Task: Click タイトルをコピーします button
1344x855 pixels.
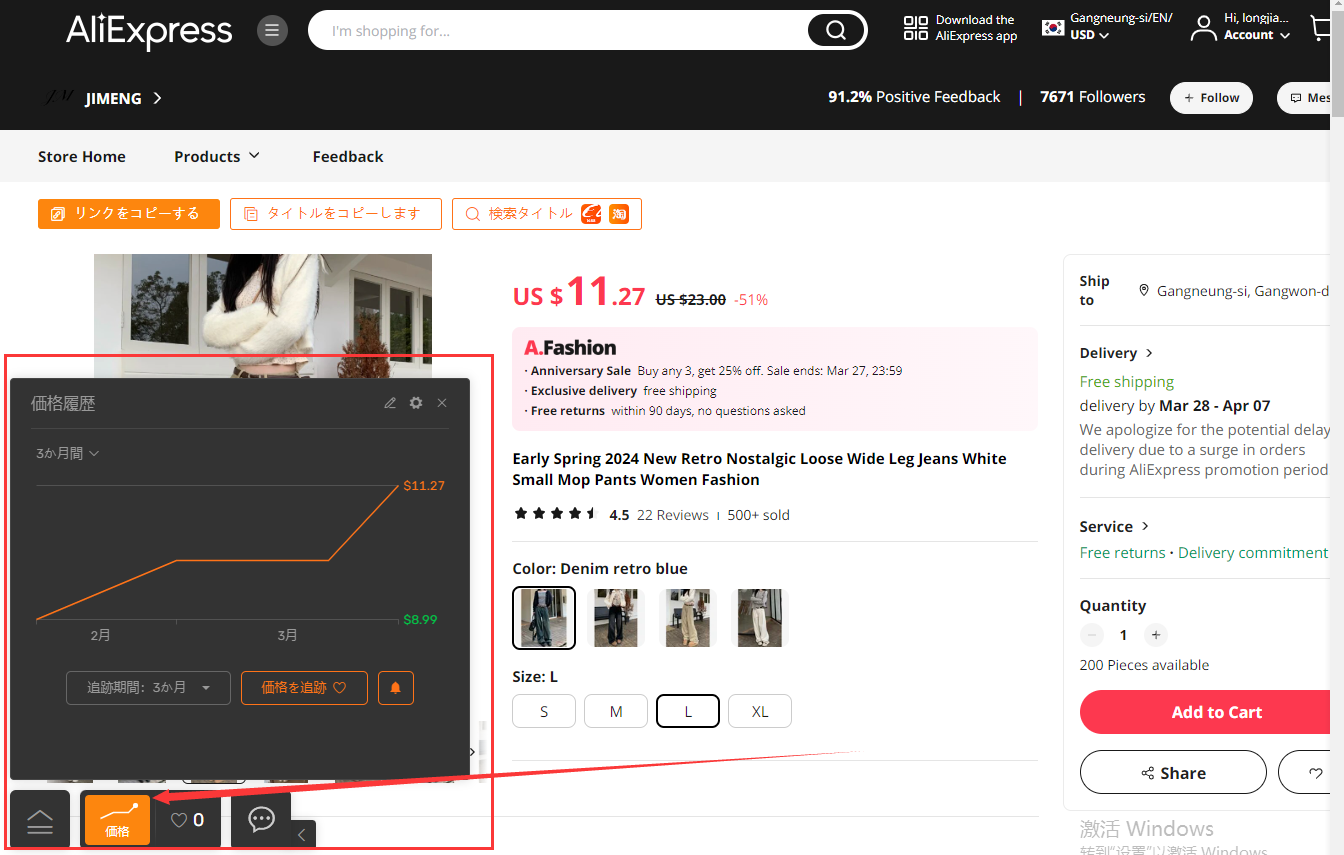Action: [x=336, y=214]
